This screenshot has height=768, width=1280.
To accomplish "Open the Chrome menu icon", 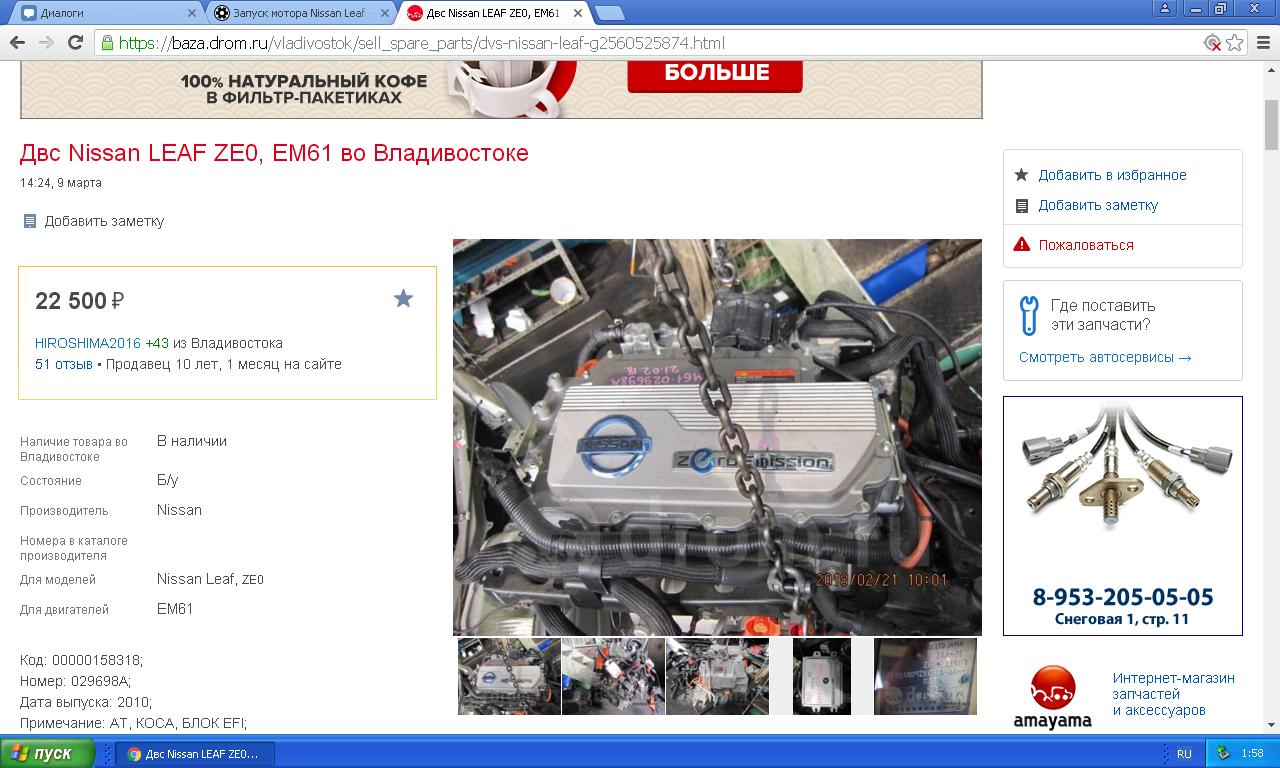I will pyautogui.click(x=1262, y=43).
